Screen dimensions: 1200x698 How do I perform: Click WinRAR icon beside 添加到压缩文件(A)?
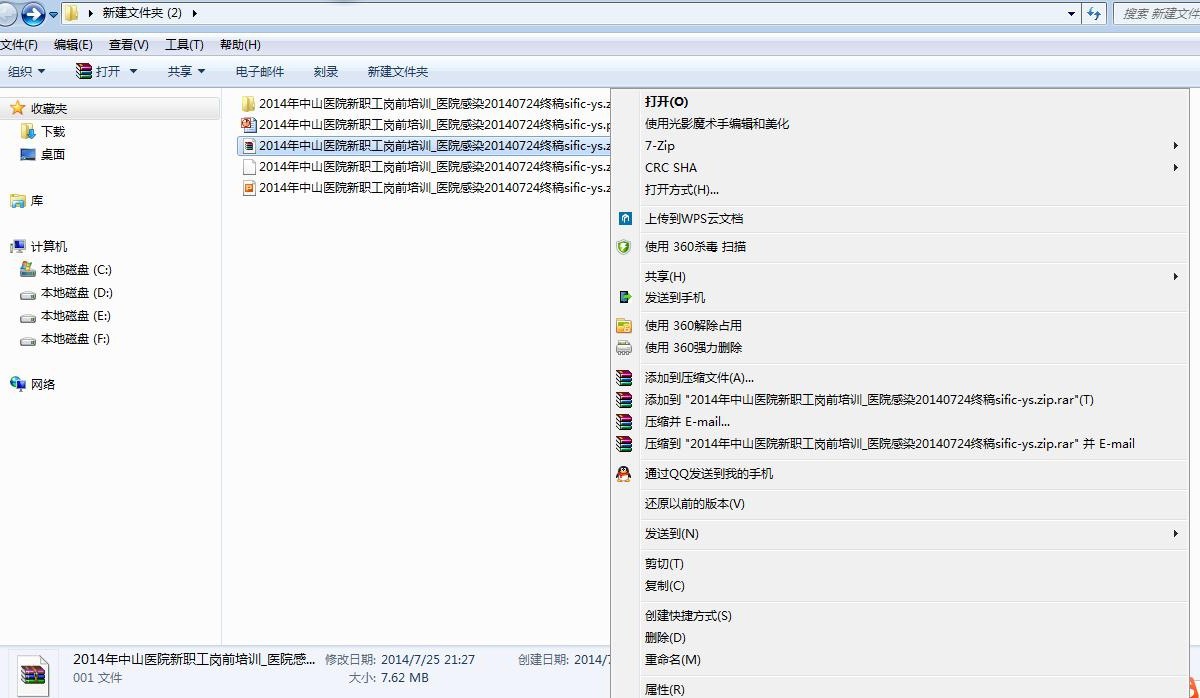click(x=624, y=378)
